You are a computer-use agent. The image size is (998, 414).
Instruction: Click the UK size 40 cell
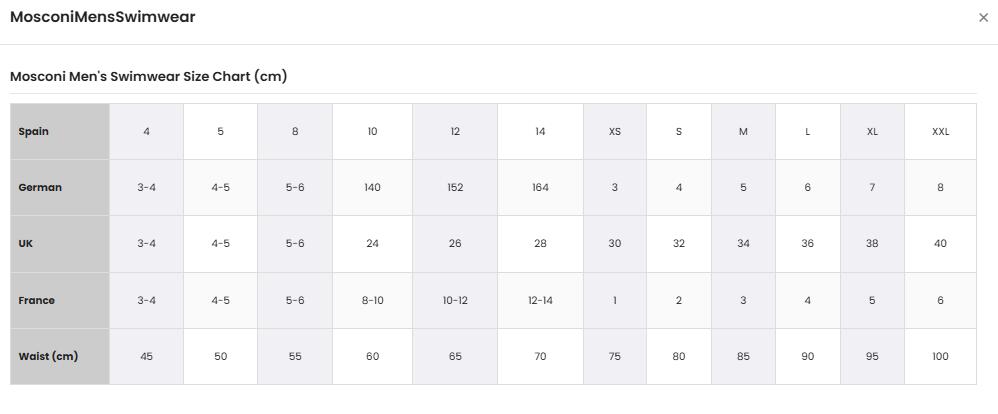pos(941,244)
